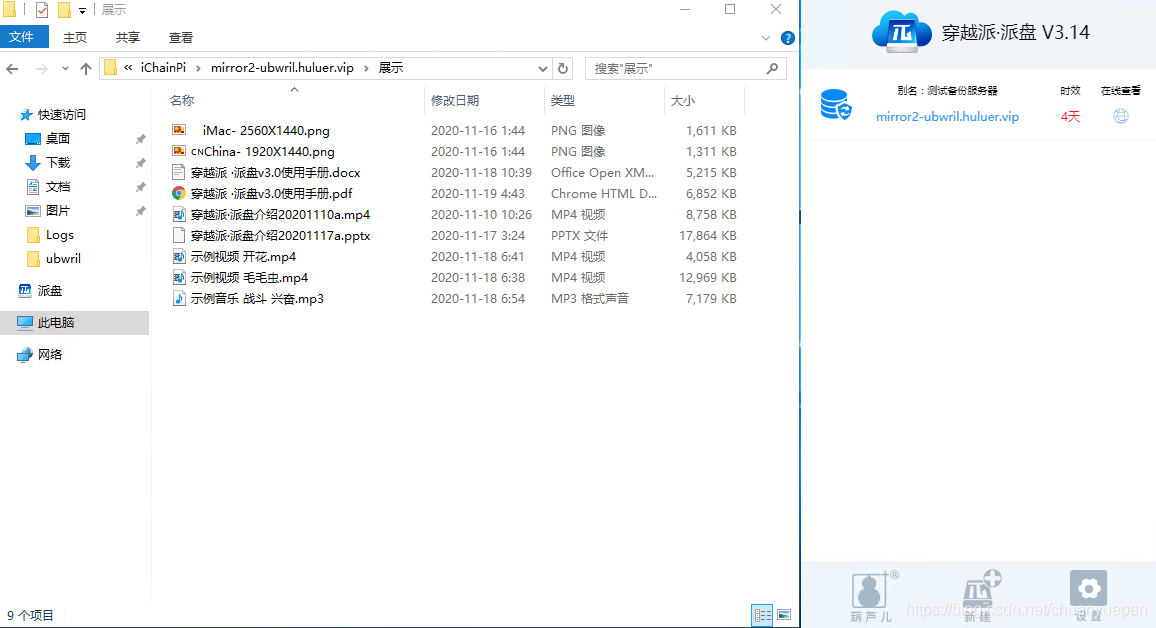Click the properties checkmark icon in title bar
1156x628 pixels.
click(42, 10)
